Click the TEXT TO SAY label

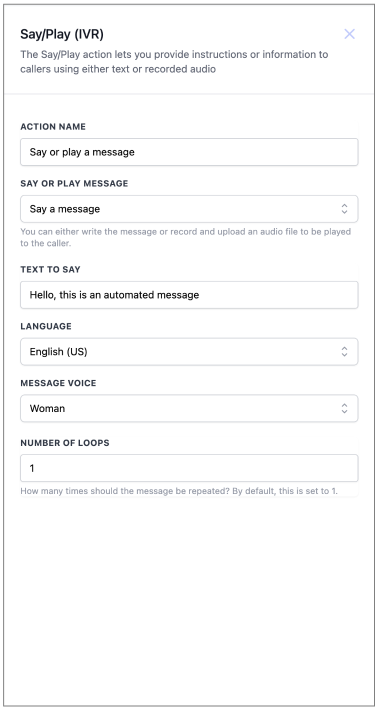click(x=50, y=269)
